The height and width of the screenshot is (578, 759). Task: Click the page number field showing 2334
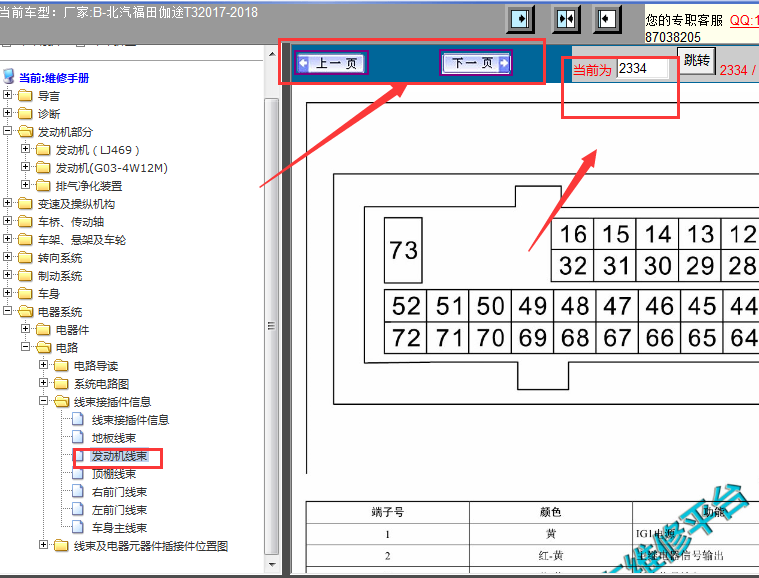pos(642,69)
